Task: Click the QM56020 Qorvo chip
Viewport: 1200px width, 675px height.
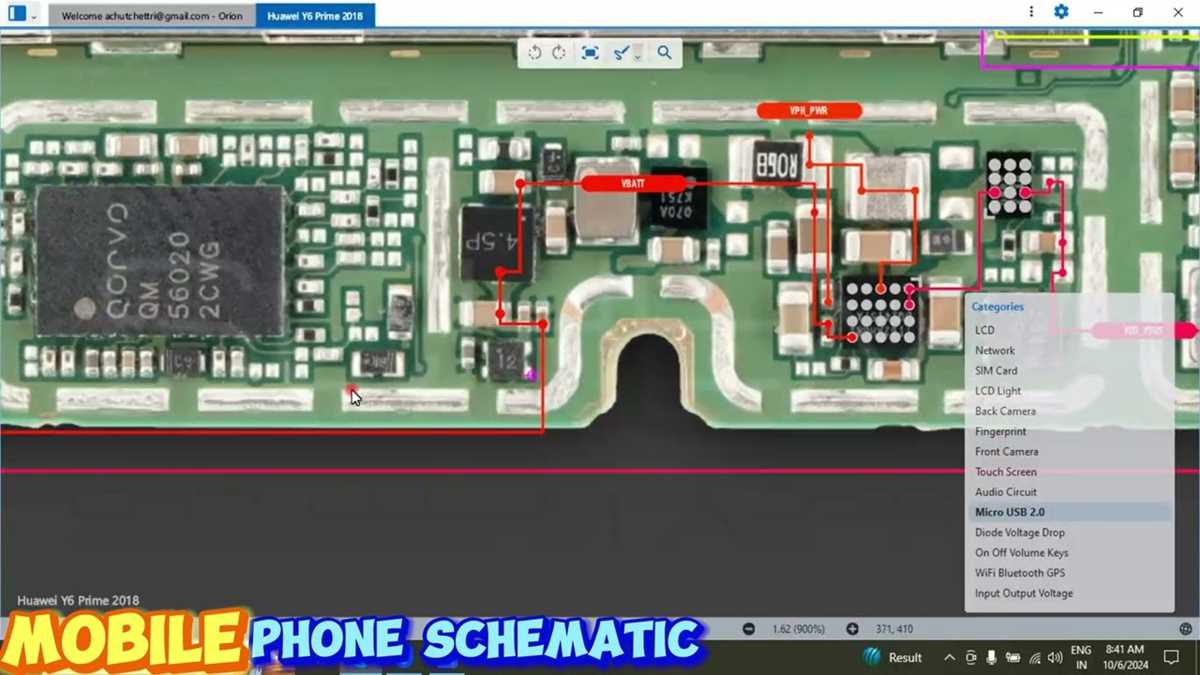Action: tap(160, 262)
